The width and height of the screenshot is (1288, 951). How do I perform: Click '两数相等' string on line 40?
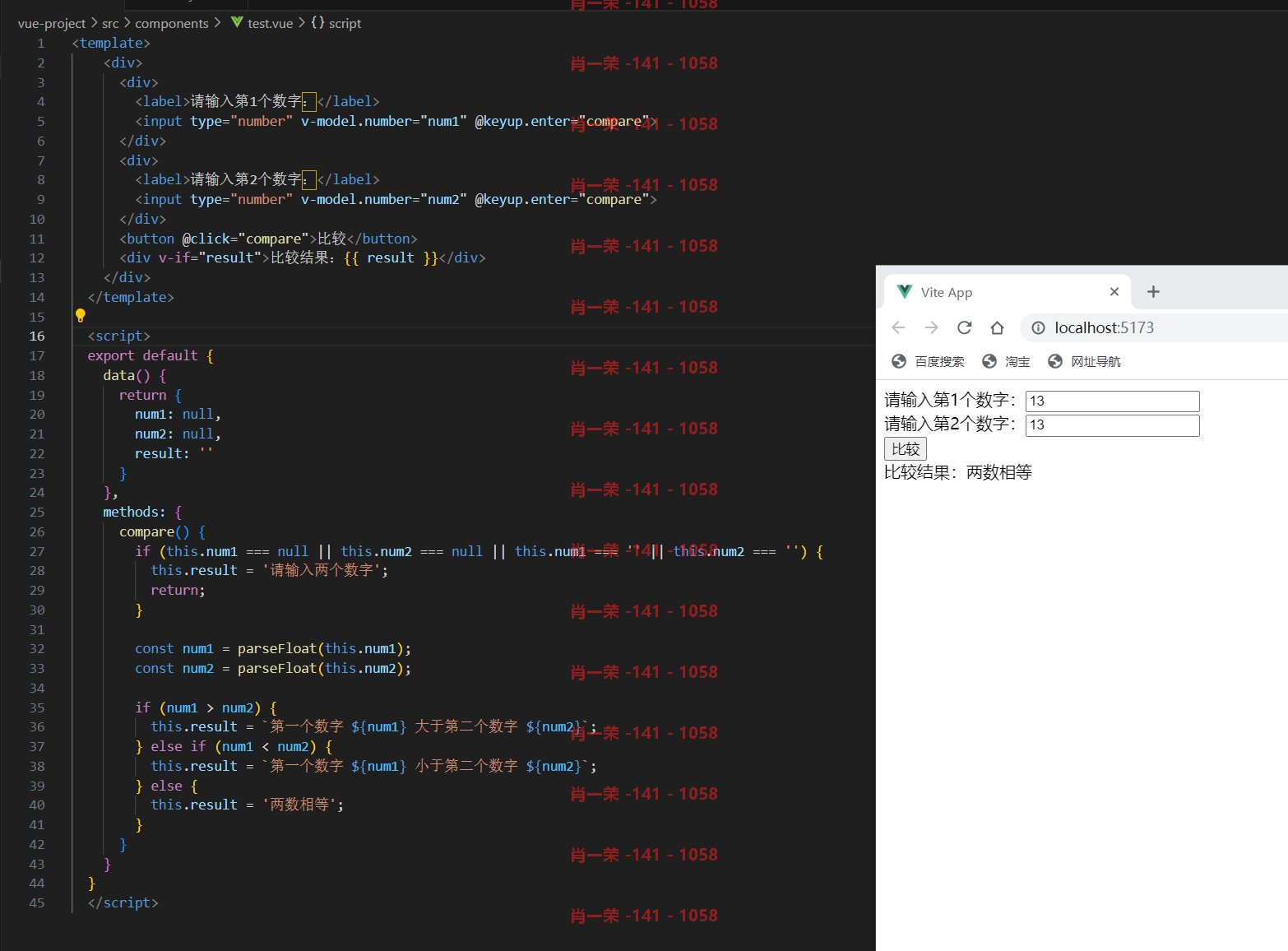click(299, 805)
